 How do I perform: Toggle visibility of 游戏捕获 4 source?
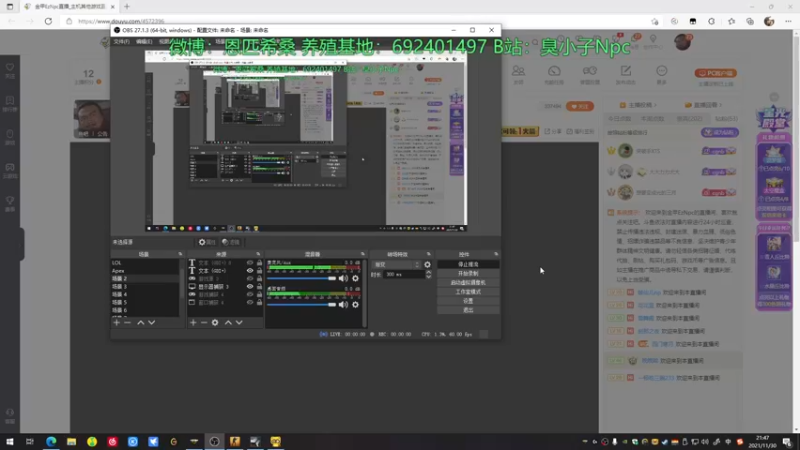click(250, 294)
